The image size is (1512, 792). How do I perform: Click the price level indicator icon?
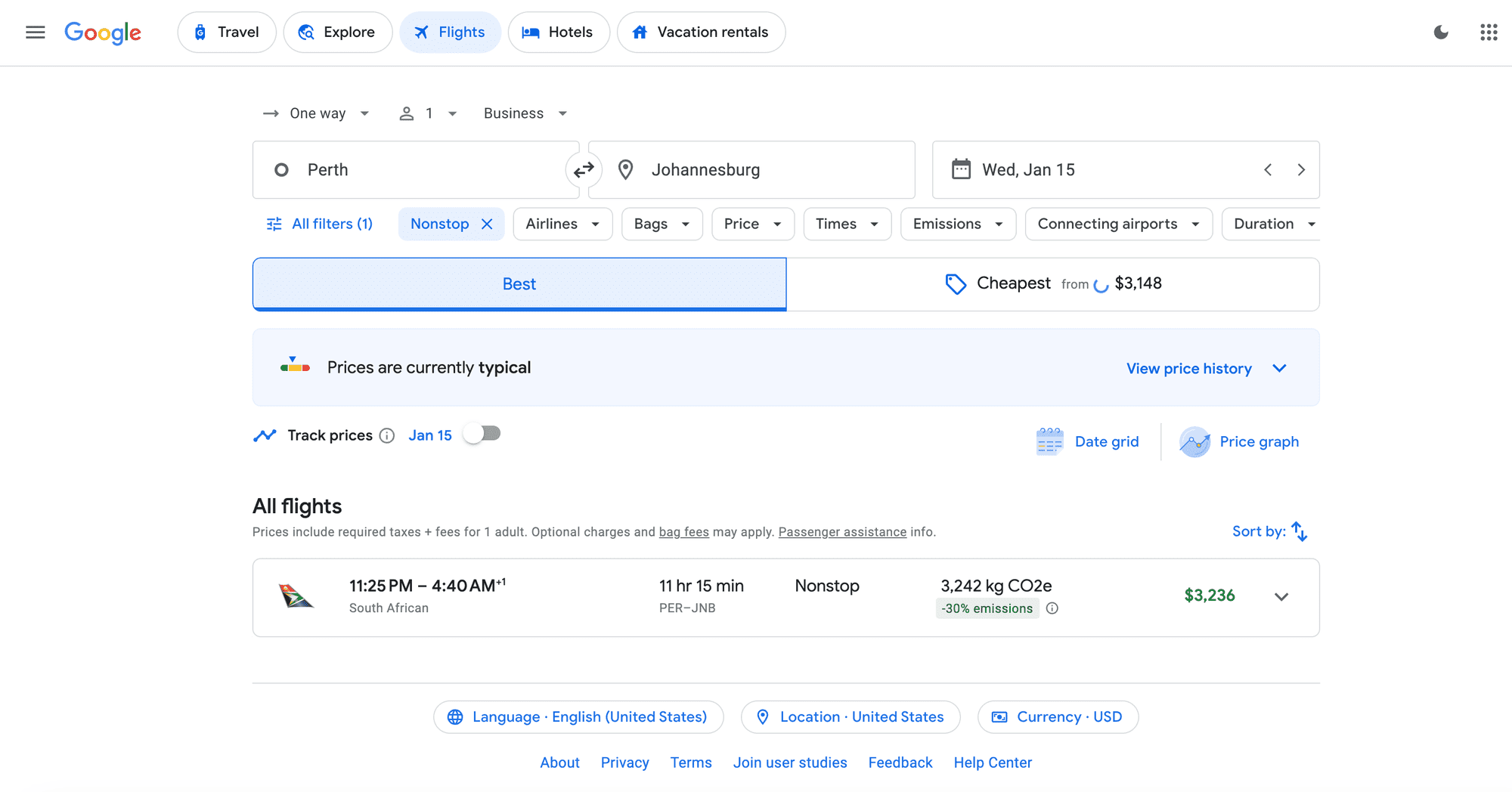click(x=295, y=366)
